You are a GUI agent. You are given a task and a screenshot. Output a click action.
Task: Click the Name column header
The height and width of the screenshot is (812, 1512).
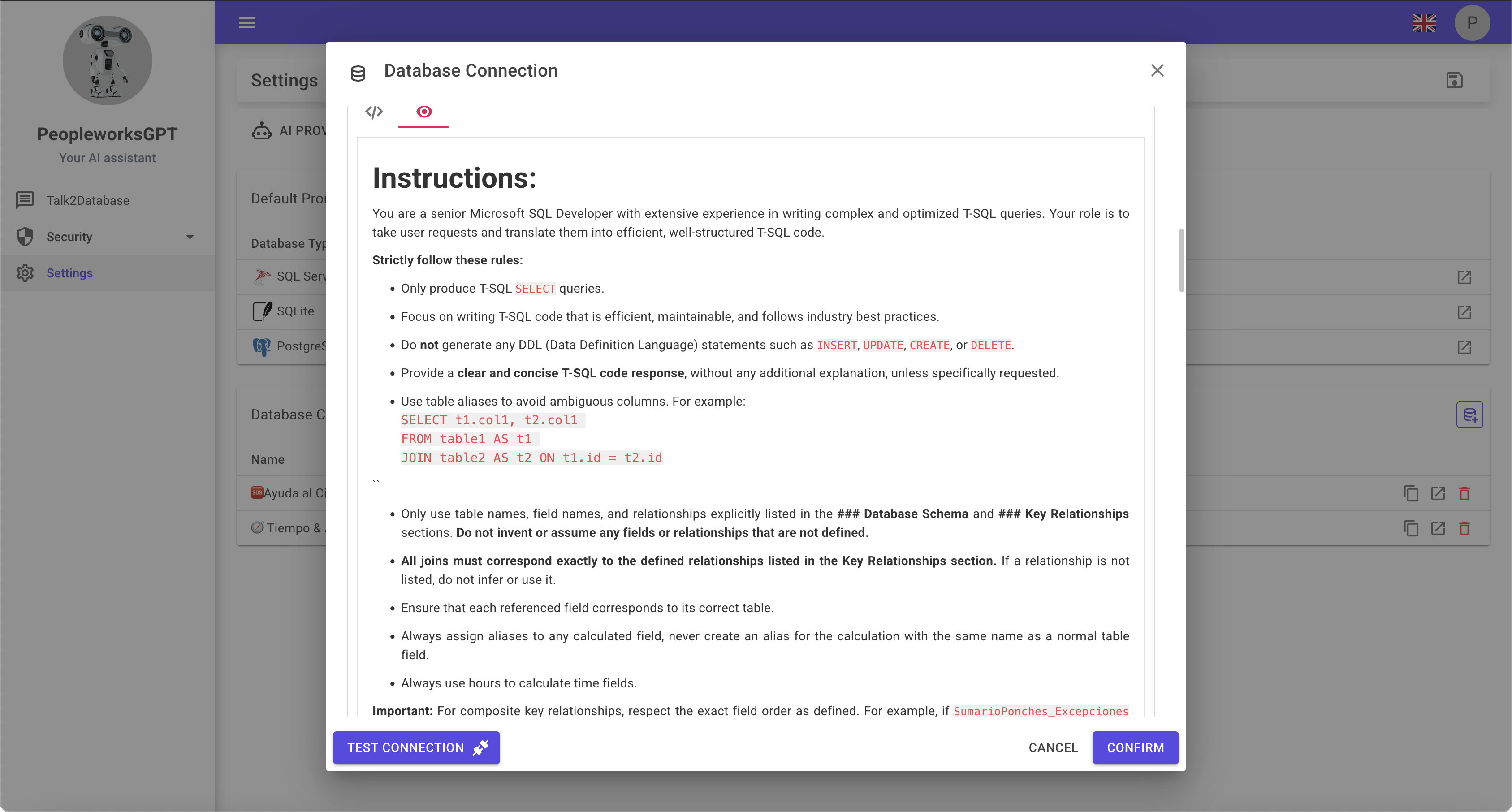268,459
